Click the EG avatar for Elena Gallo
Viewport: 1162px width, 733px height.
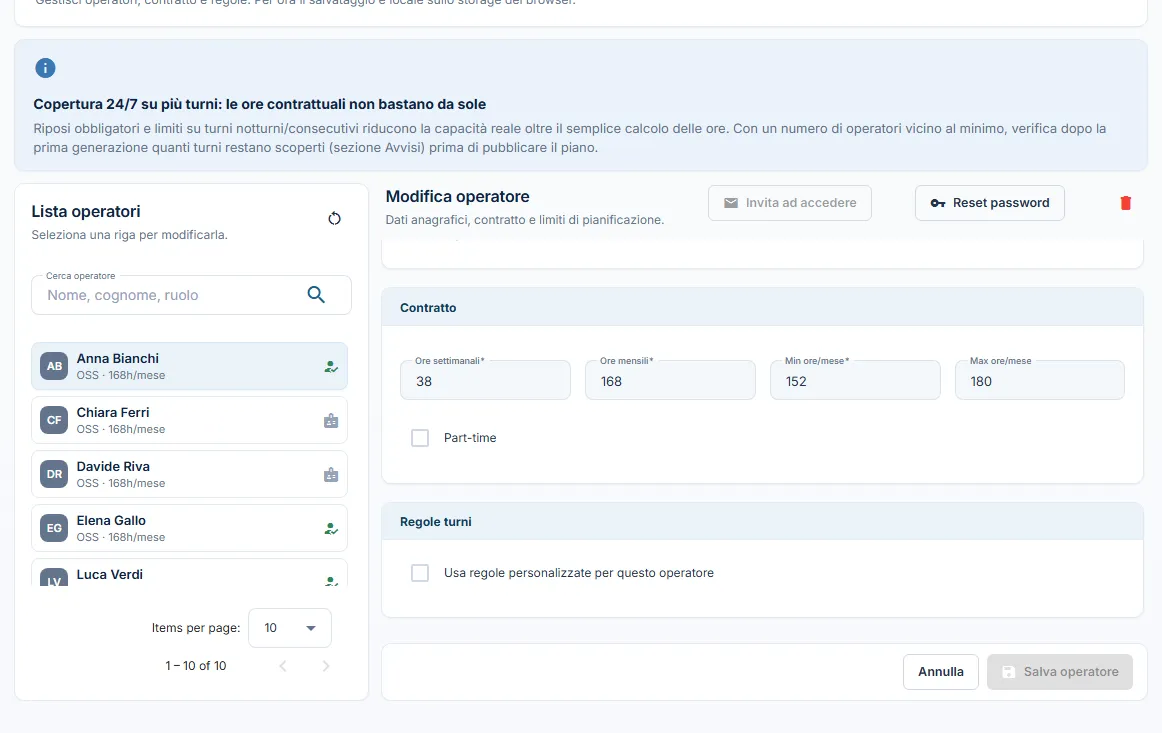[54, 528]
